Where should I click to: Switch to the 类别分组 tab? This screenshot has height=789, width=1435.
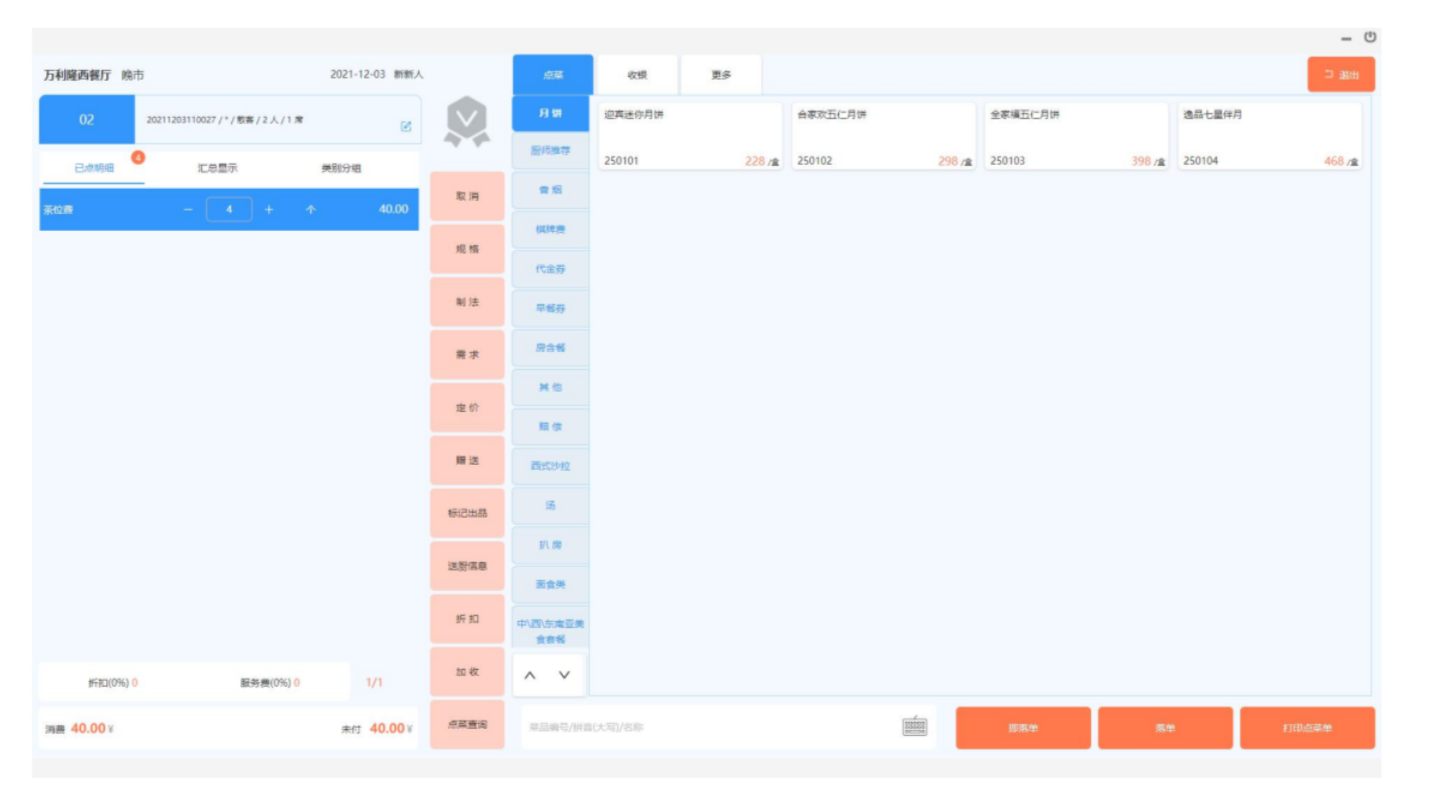[x=340, y=168]
